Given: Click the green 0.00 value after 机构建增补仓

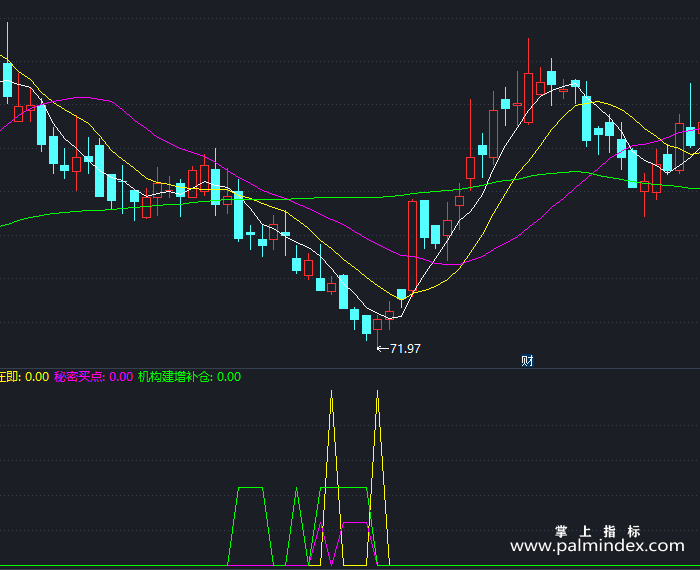Looking at the screenshot, I should pos(229,377).
